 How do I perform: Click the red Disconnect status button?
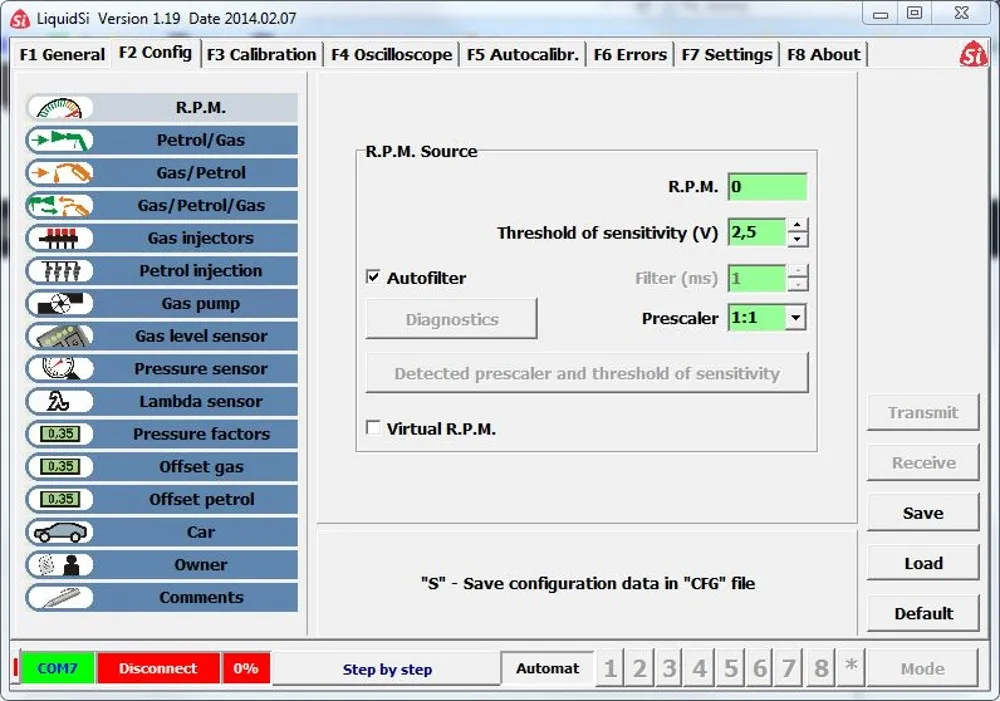(x=158, y=668)
